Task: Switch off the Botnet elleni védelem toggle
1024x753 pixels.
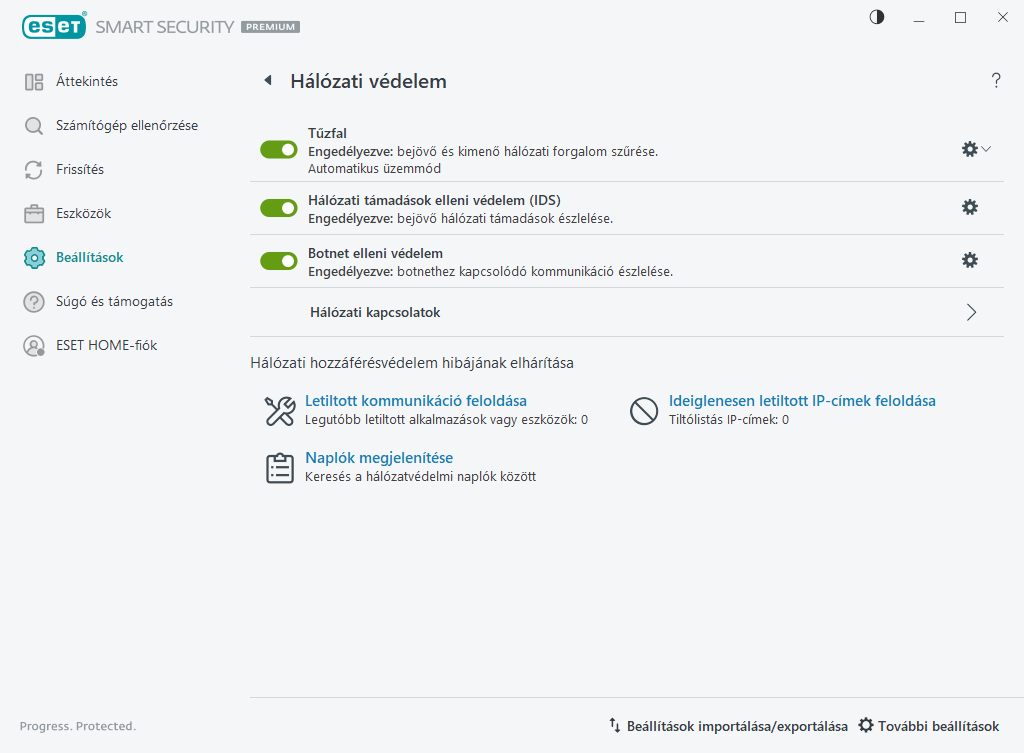Action: 279,261
